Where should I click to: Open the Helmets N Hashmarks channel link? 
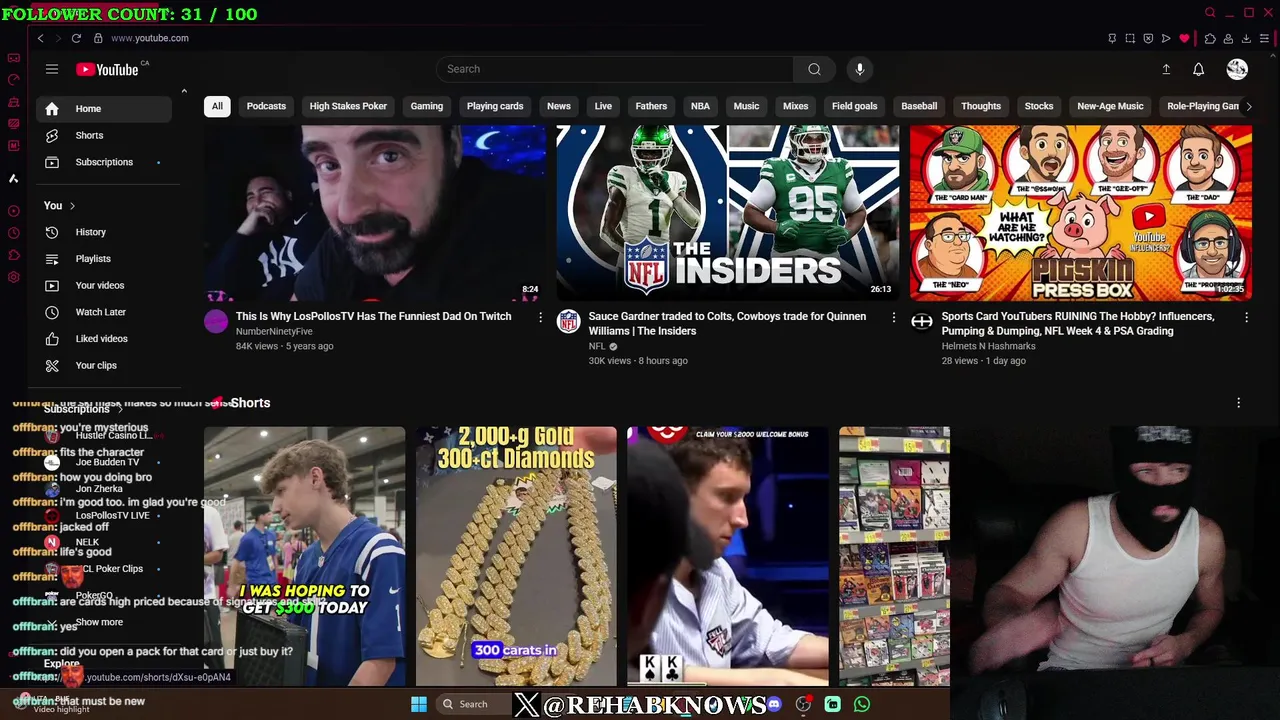point(988,346)
